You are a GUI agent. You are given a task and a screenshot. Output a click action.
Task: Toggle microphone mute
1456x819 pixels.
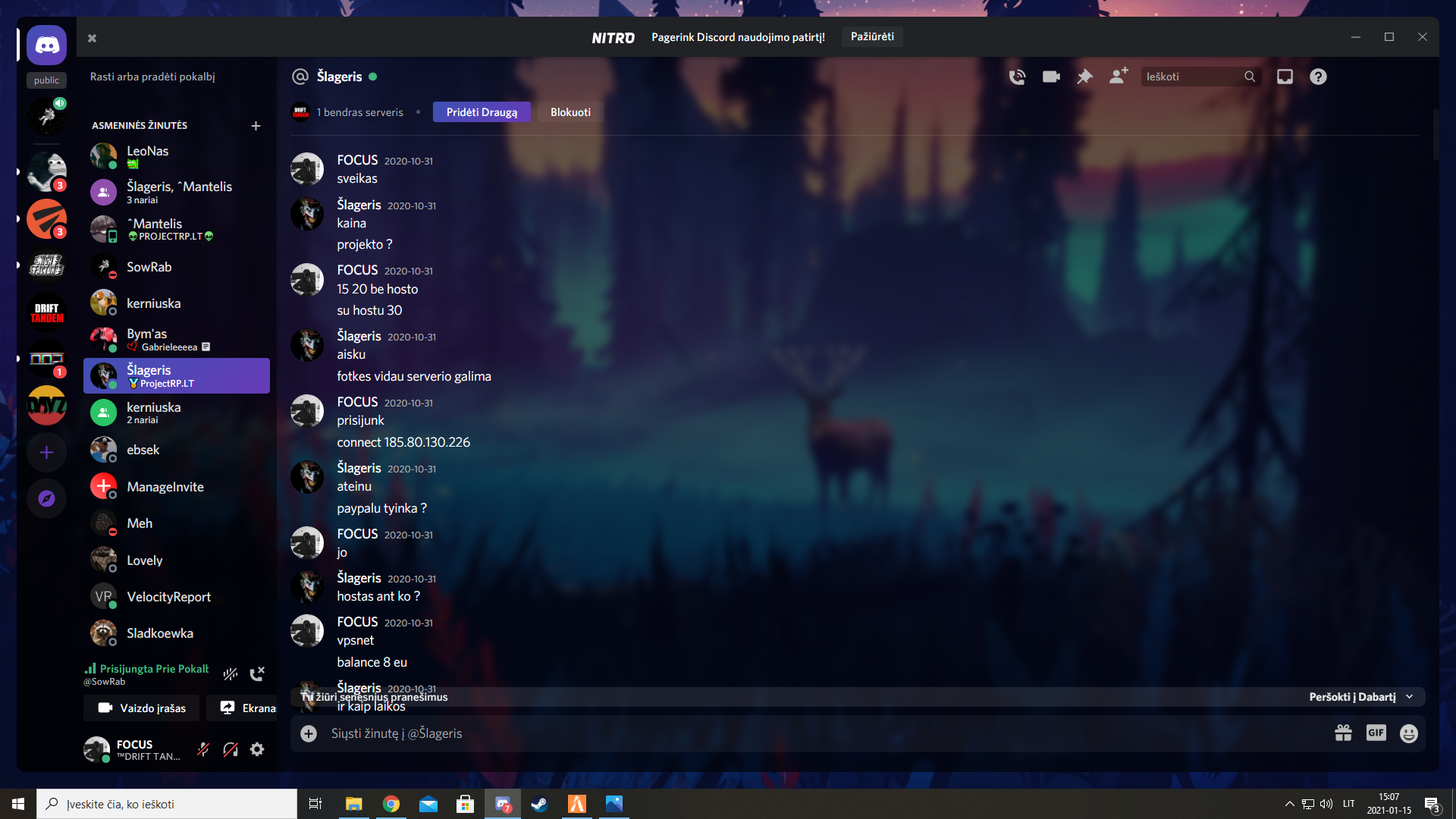203,749
